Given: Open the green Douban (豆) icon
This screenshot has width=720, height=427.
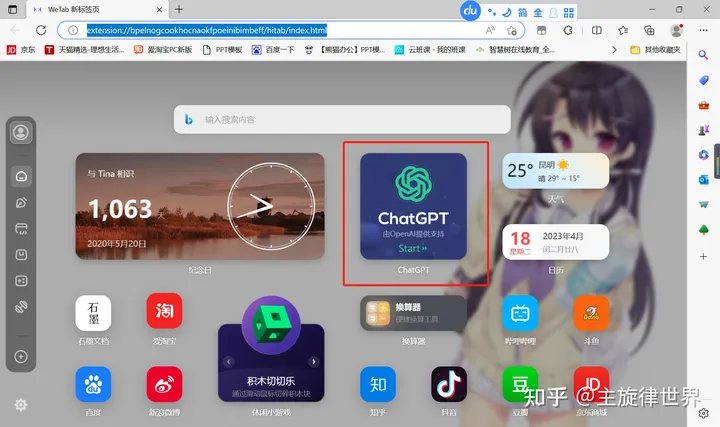Looking at the screenshot, I should coord(520,384).
